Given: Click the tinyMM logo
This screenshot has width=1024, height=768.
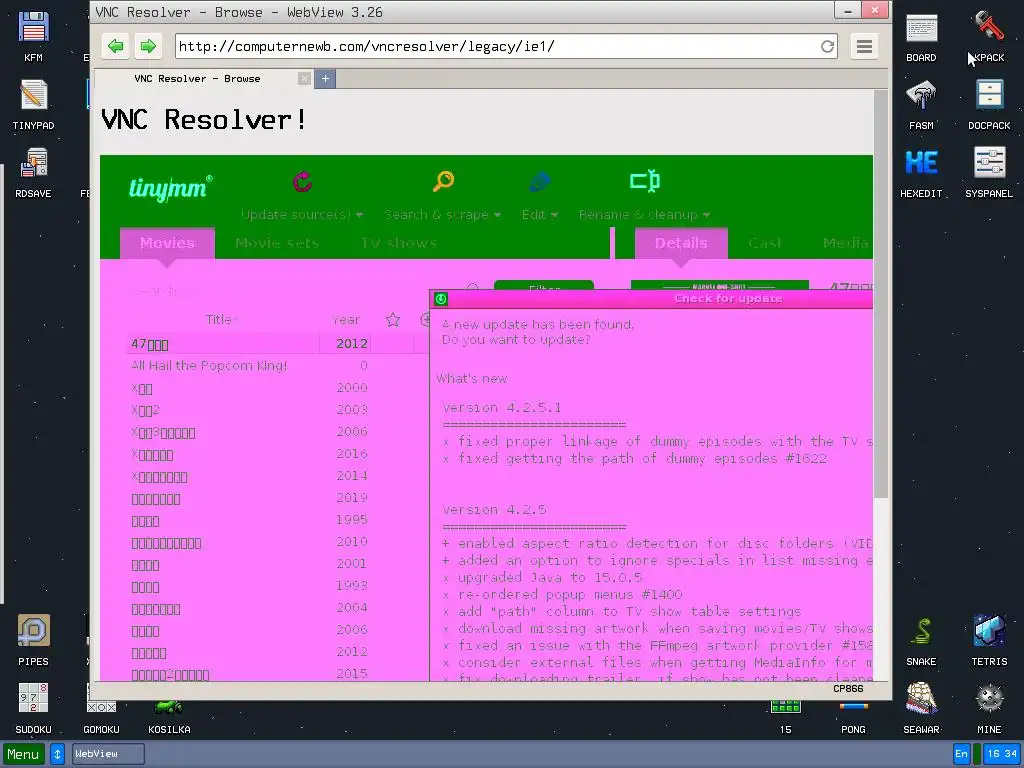Looking at the screenshot, I should (x=170, y=188).
